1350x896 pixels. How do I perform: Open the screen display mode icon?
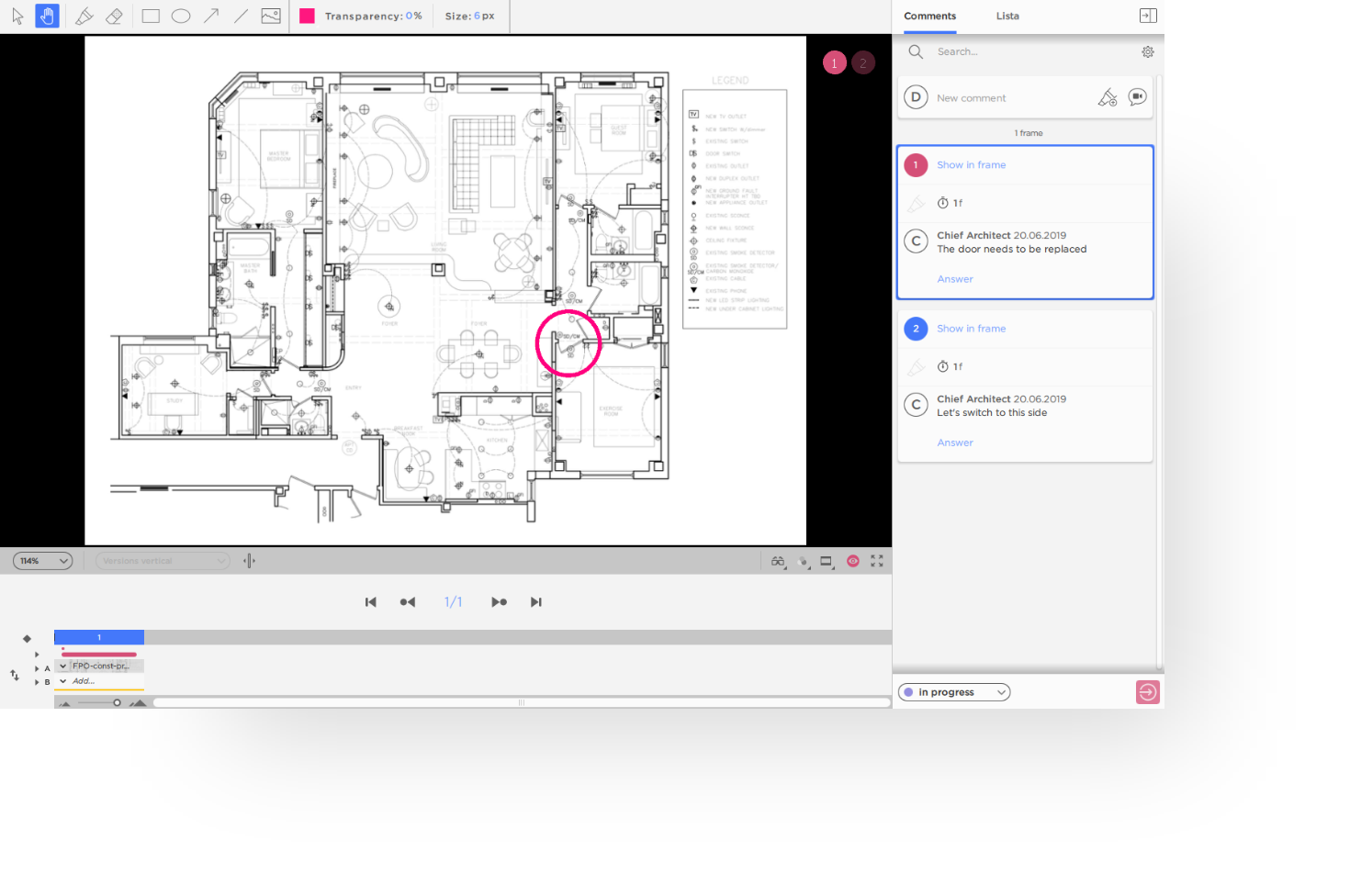tap(827, 561)
